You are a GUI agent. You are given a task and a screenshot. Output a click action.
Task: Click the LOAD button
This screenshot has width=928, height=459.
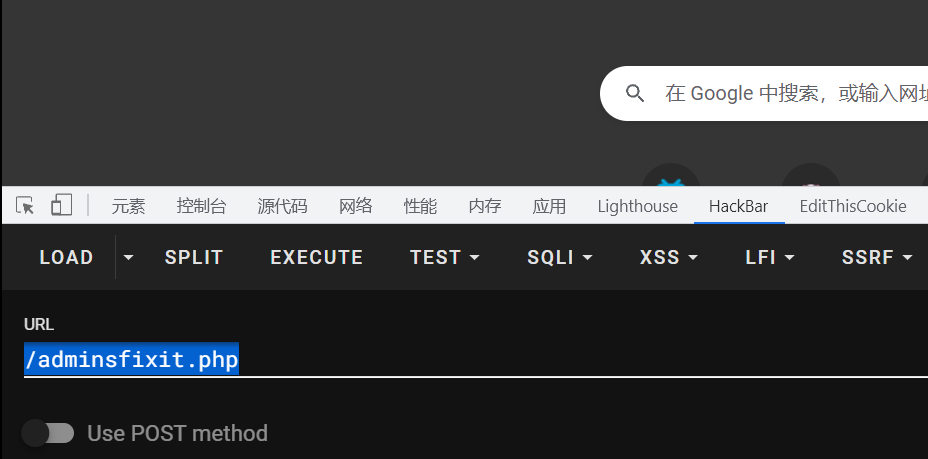point(66,257)
